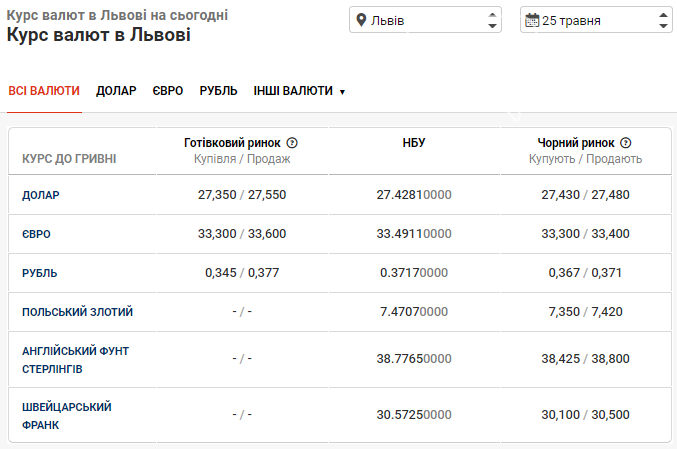
Task: Click pound NBU rate 38.77650000
Action: point(414,358)
